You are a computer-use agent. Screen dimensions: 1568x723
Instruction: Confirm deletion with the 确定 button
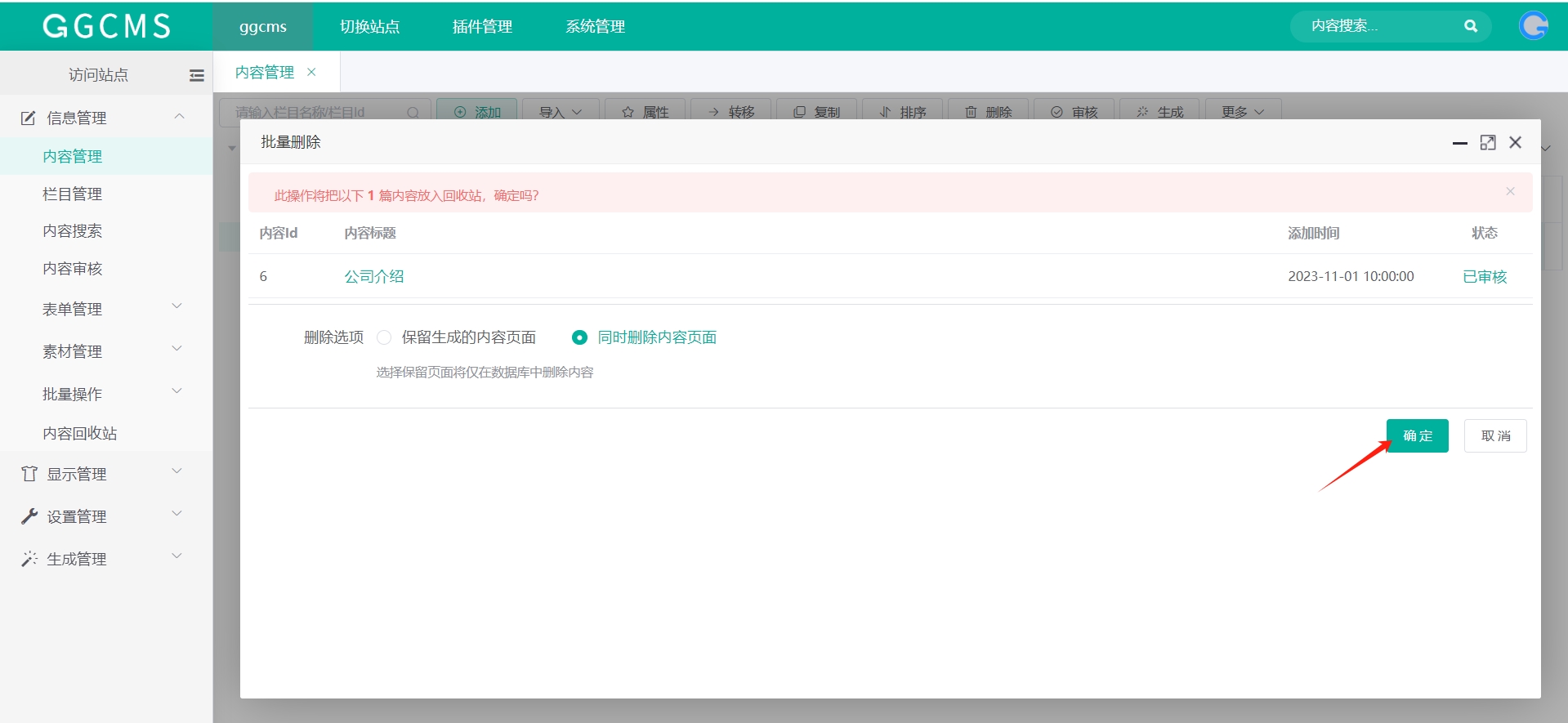click(1417, 435)
